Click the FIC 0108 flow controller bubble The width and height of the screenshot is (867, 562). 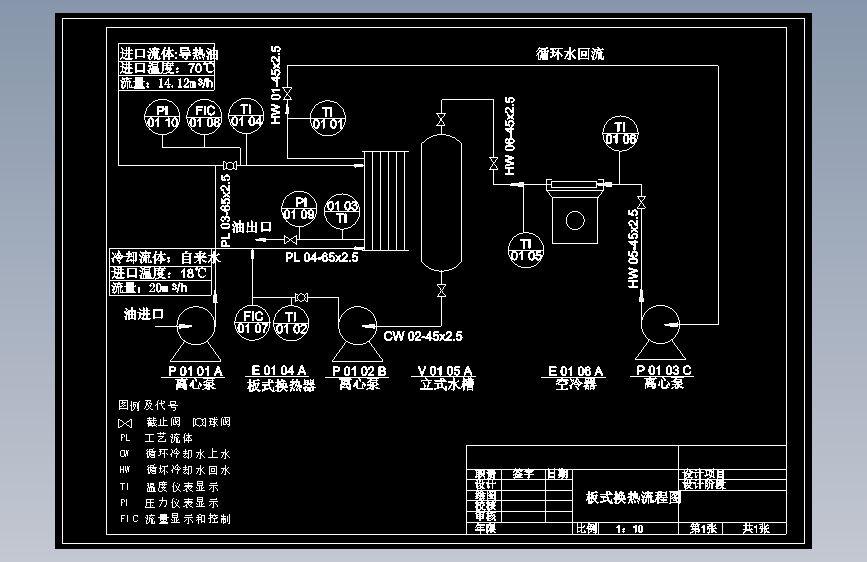pos(205,117)
